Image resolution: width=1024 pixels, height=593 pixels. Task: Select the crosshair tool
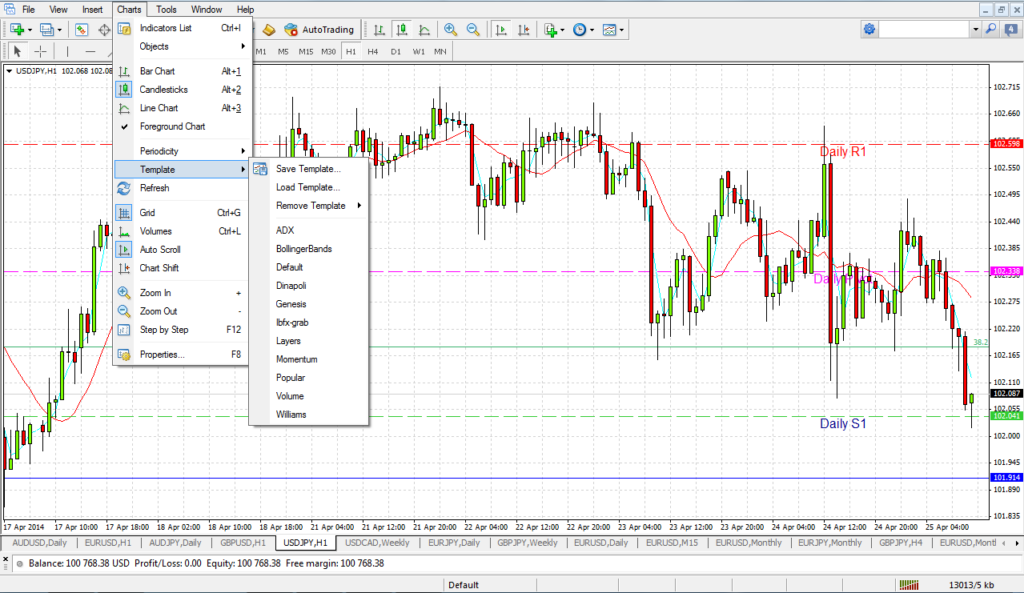(40, 51)
